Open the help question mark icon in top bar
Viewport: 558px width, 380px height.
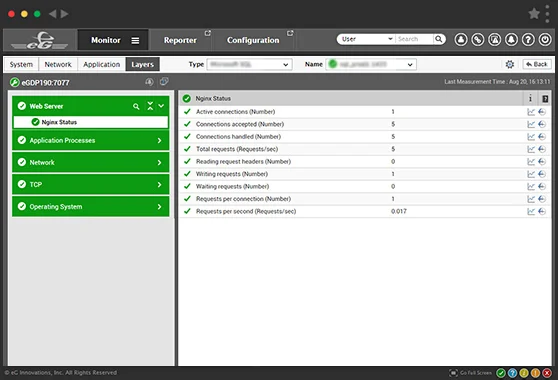528,39
